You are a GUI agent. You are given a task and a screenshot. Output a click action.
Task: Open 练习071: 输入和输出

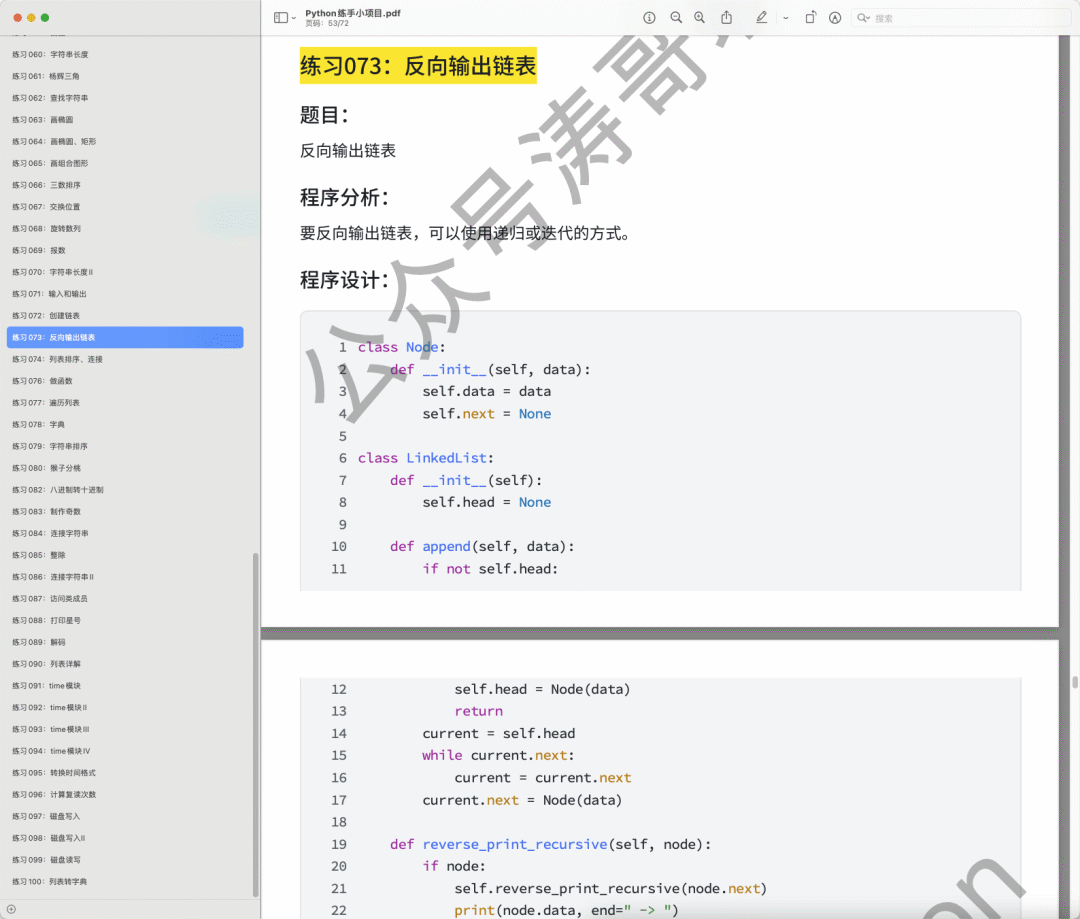pos(50,294)
